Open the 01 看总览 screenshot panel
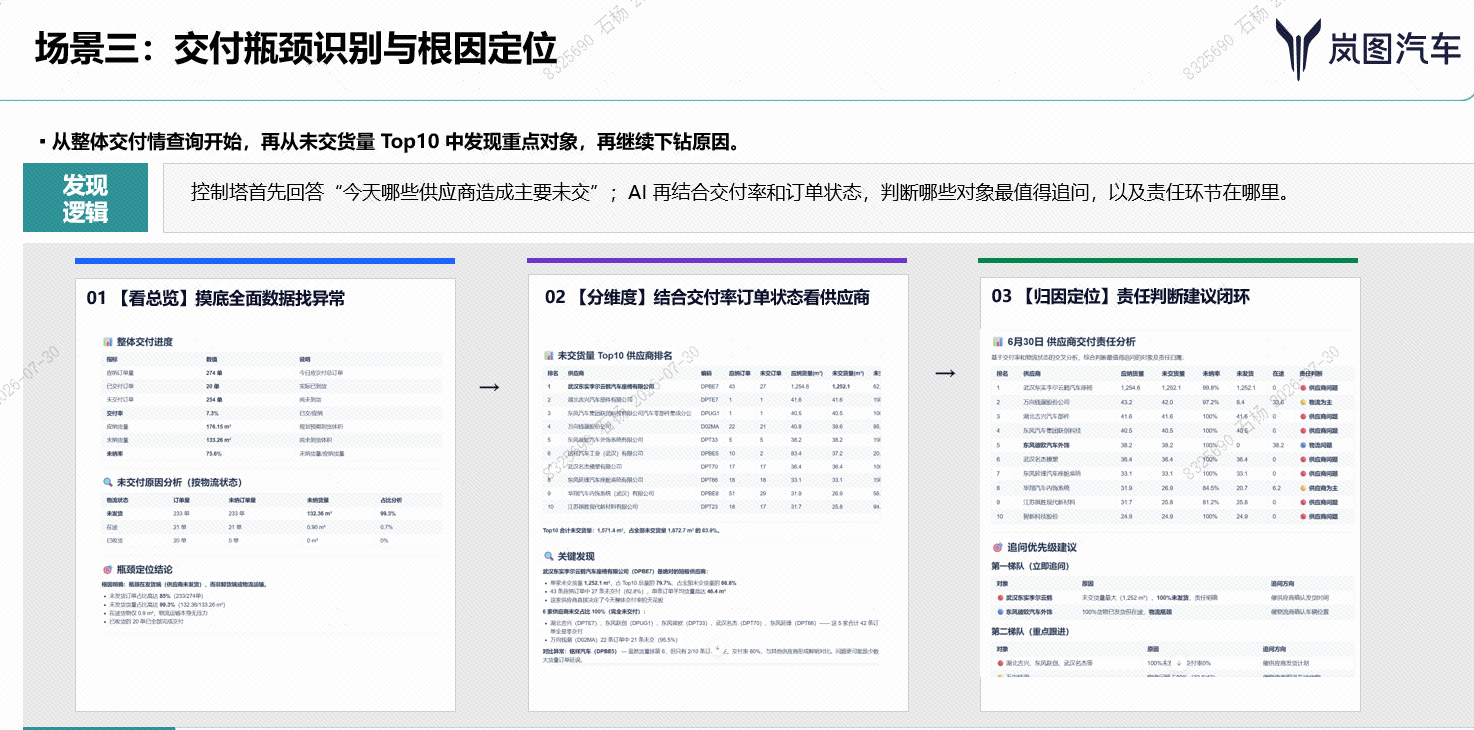1474x730 pixels. [265, 495]
